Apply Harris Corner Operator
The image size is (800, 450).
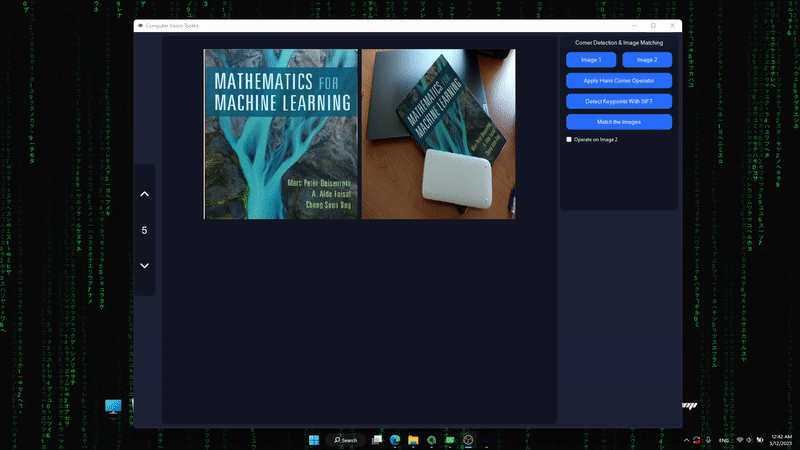tap(619, 81)
